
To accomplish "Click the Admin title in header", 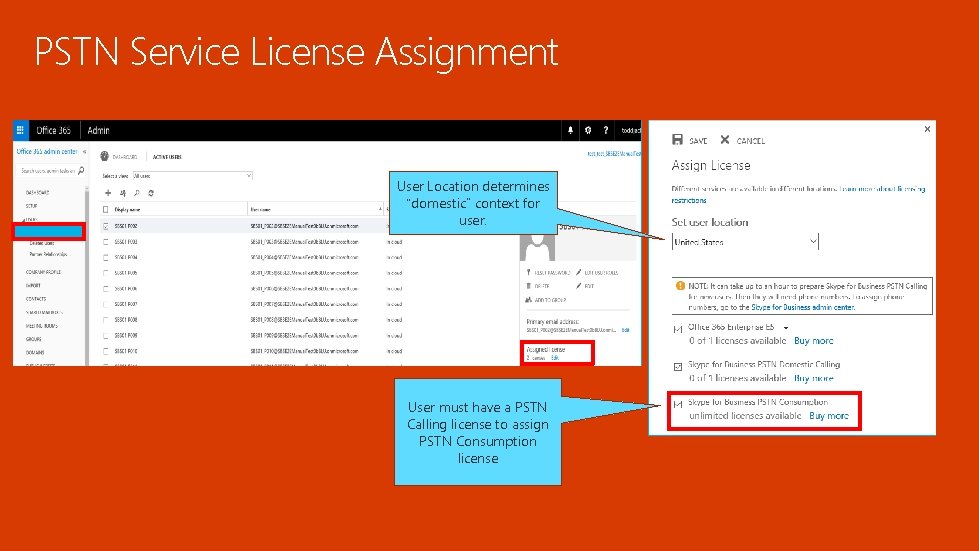I will tap(98, 130).
